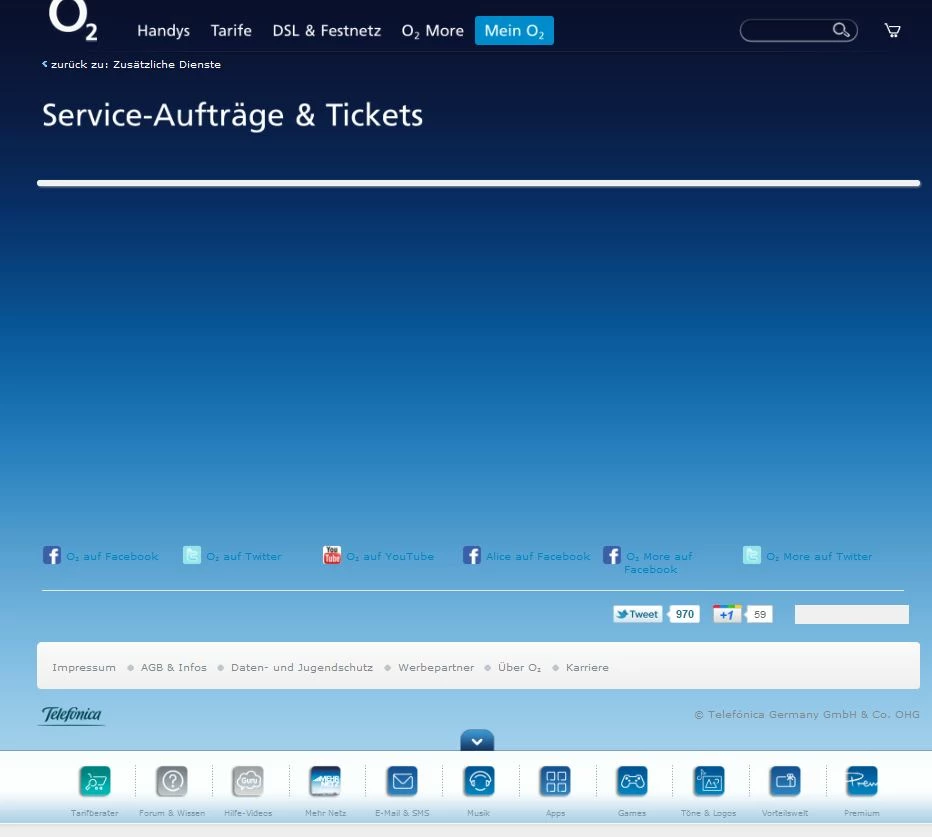
Task: Click the Tweet button
Action: tap(638, 614)
